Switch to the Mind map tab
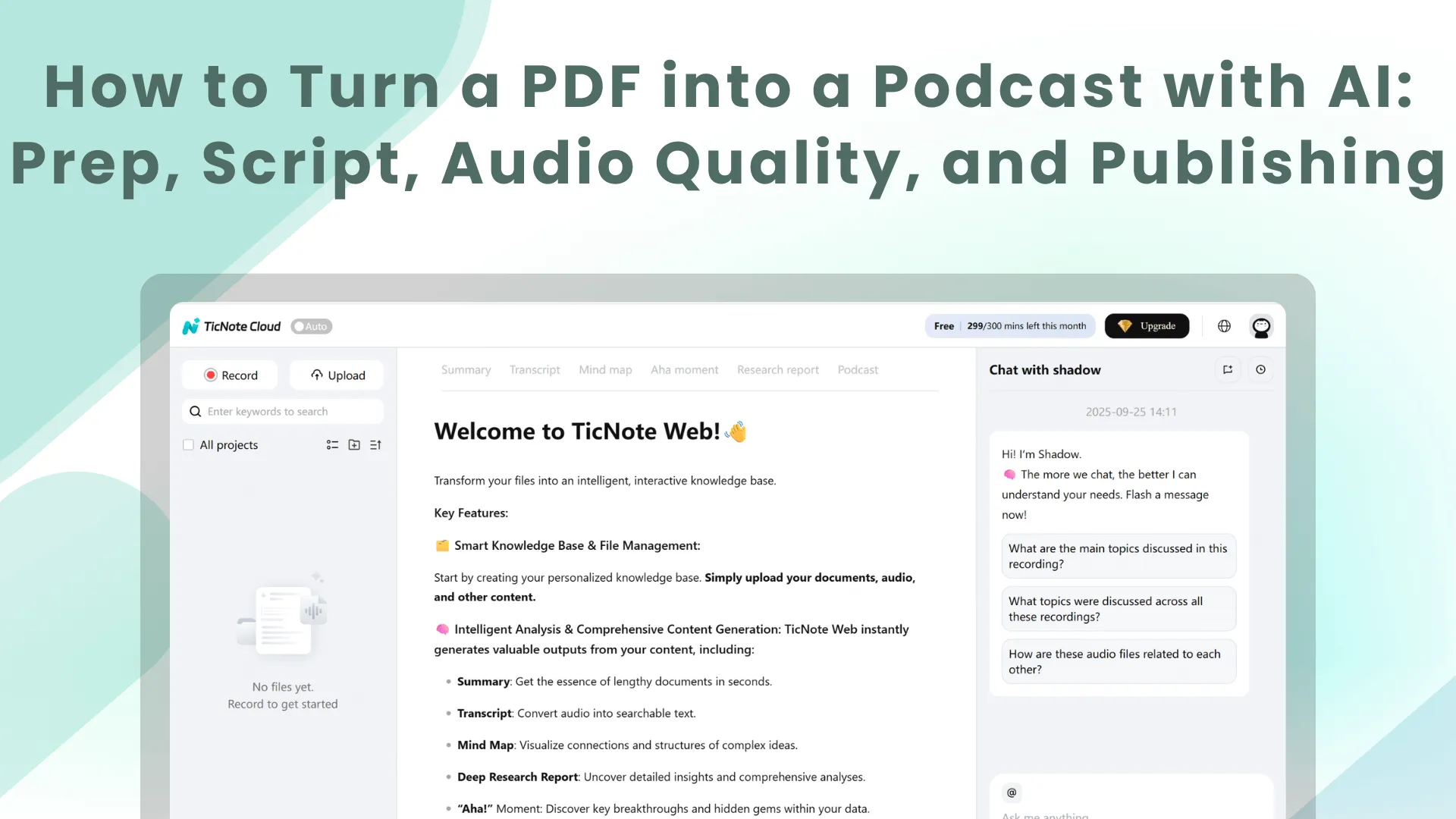This screenshot has width=1456, height=819. (x=604, y=370)
